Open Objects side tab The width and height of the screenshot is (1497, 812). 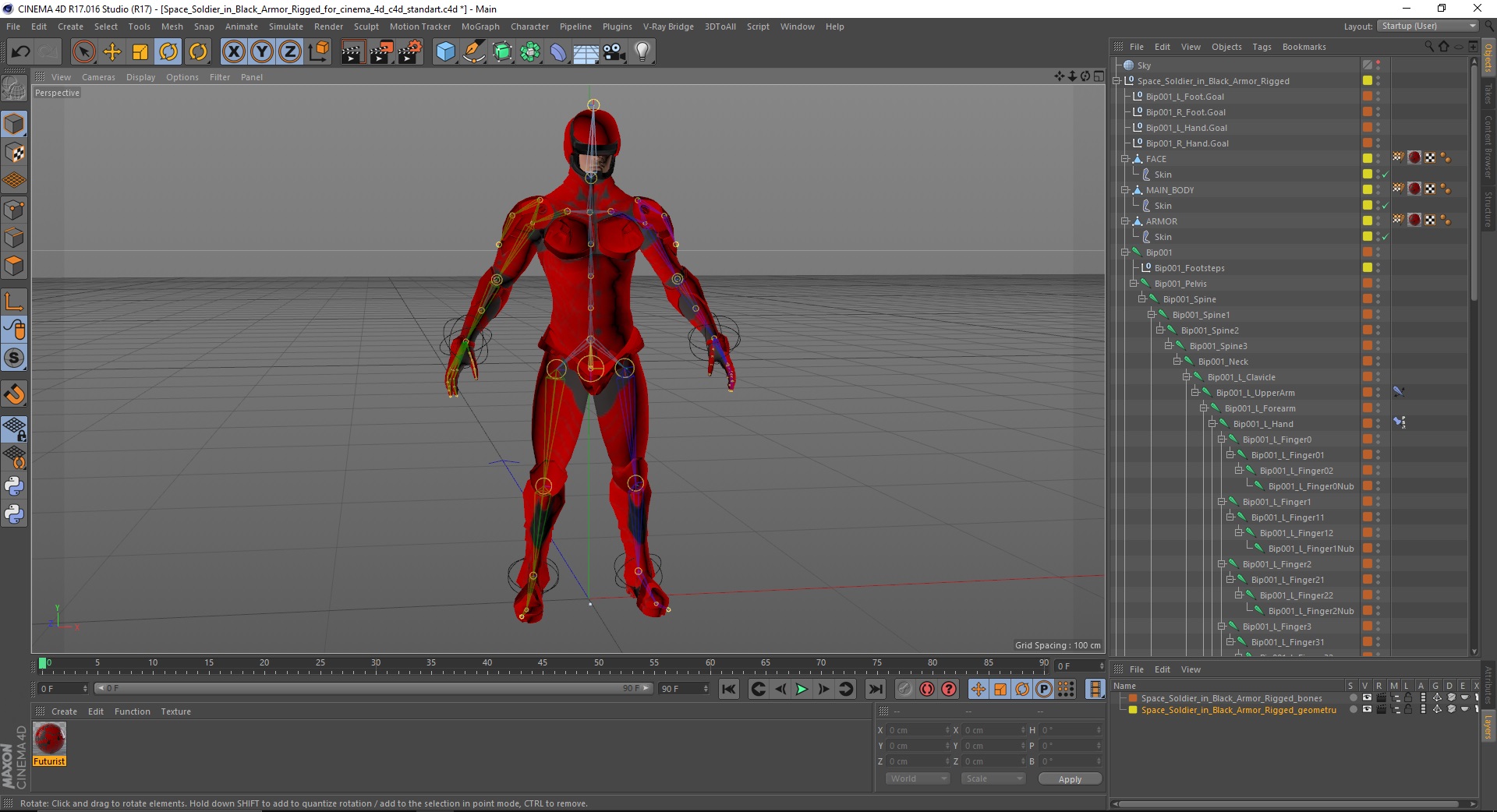coord(1488,58)
